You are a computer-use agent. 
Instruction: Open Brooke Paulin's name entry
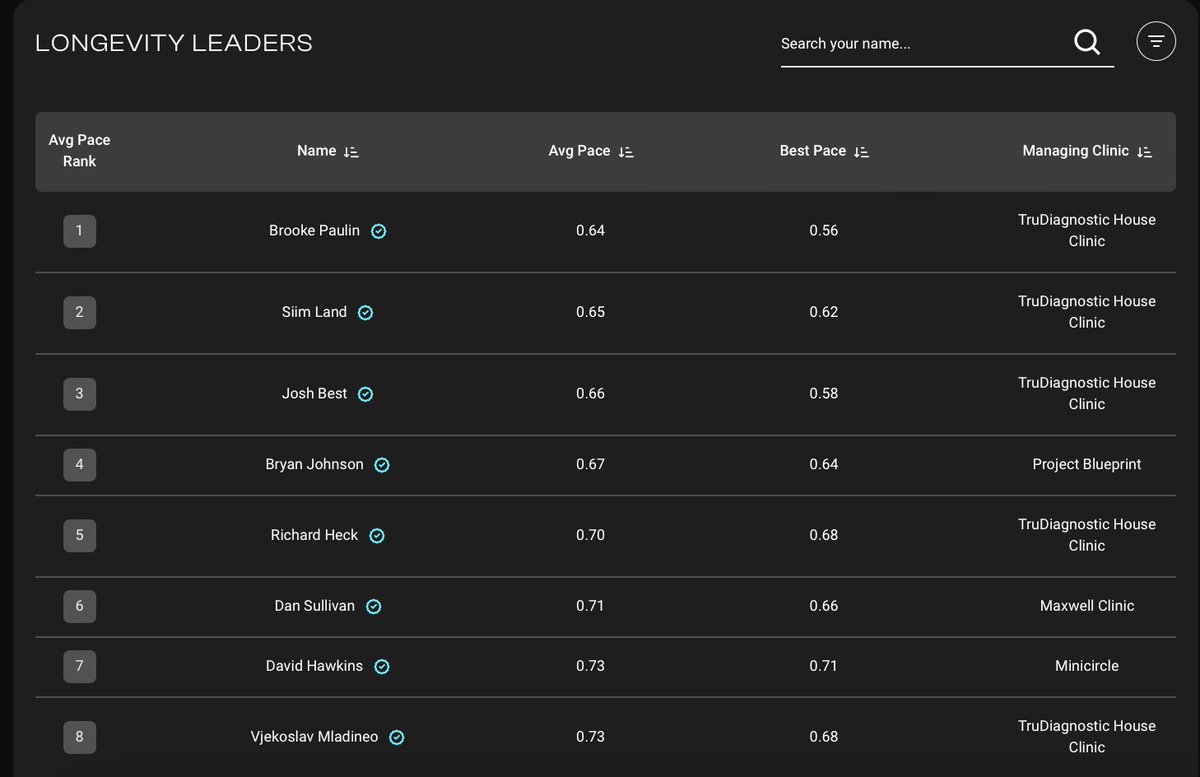pos(314,231)
